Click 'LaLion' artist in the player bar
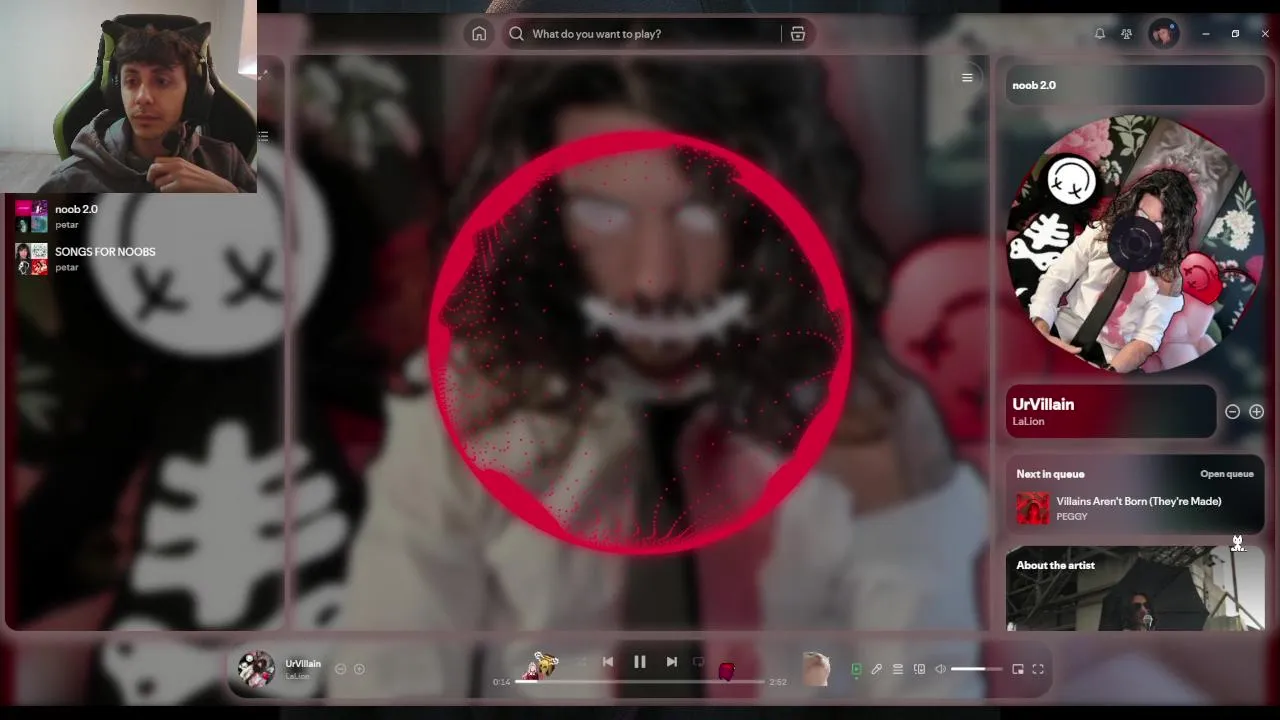 coord(298,677)
